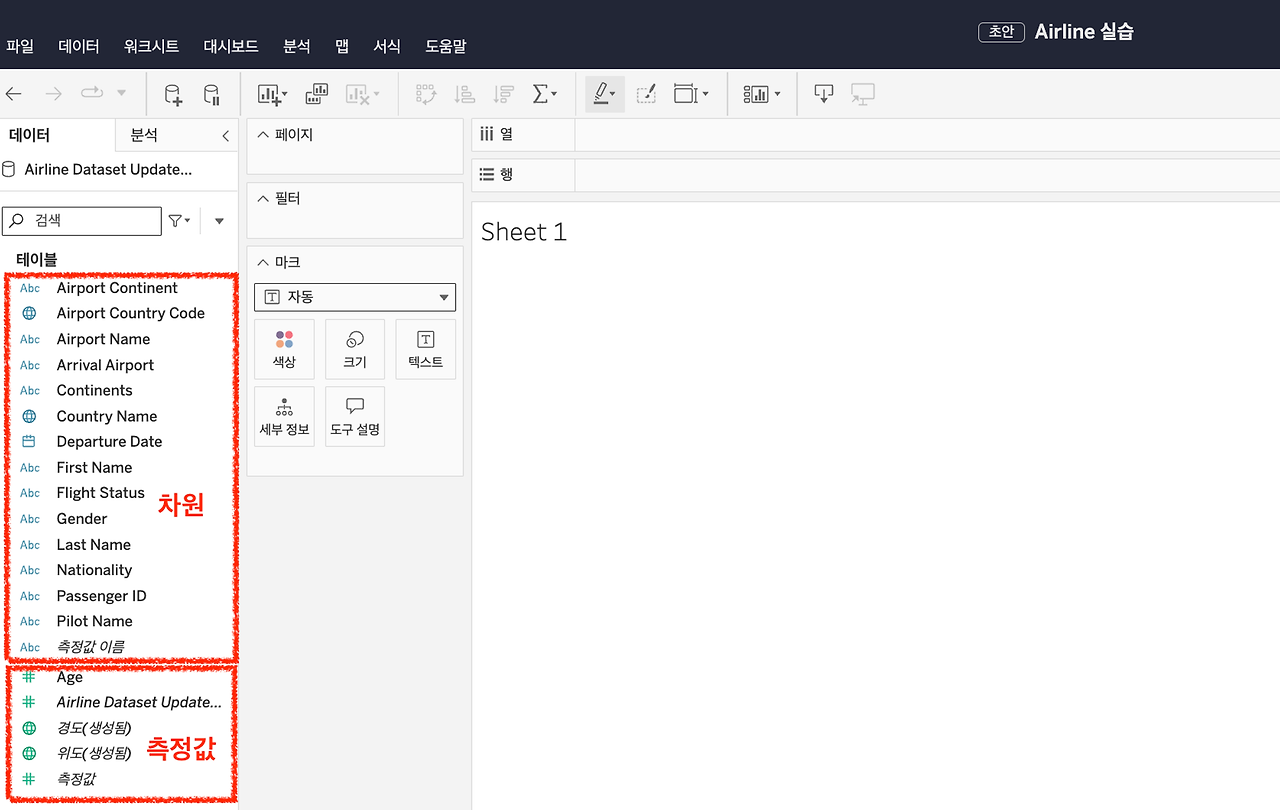Open the replay speed dropdown arrow

tap(121, 94)
